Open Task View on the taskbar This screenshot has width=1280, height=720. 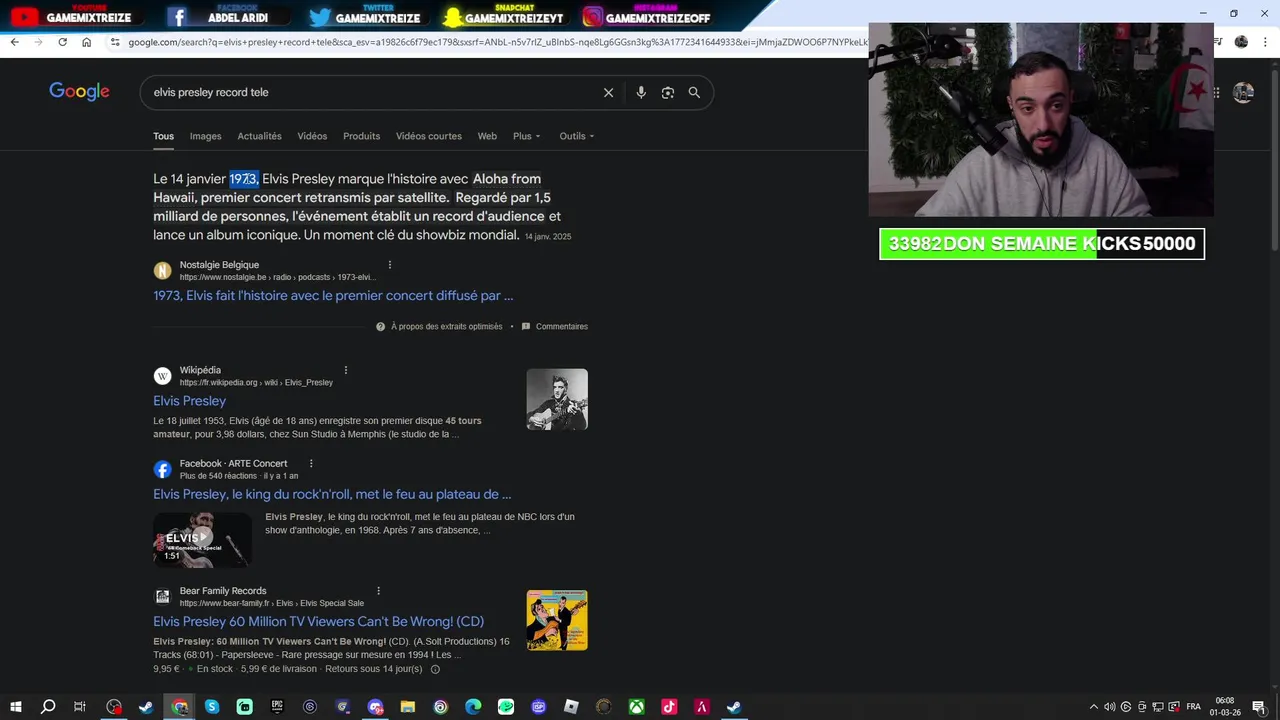pos(80,707)
